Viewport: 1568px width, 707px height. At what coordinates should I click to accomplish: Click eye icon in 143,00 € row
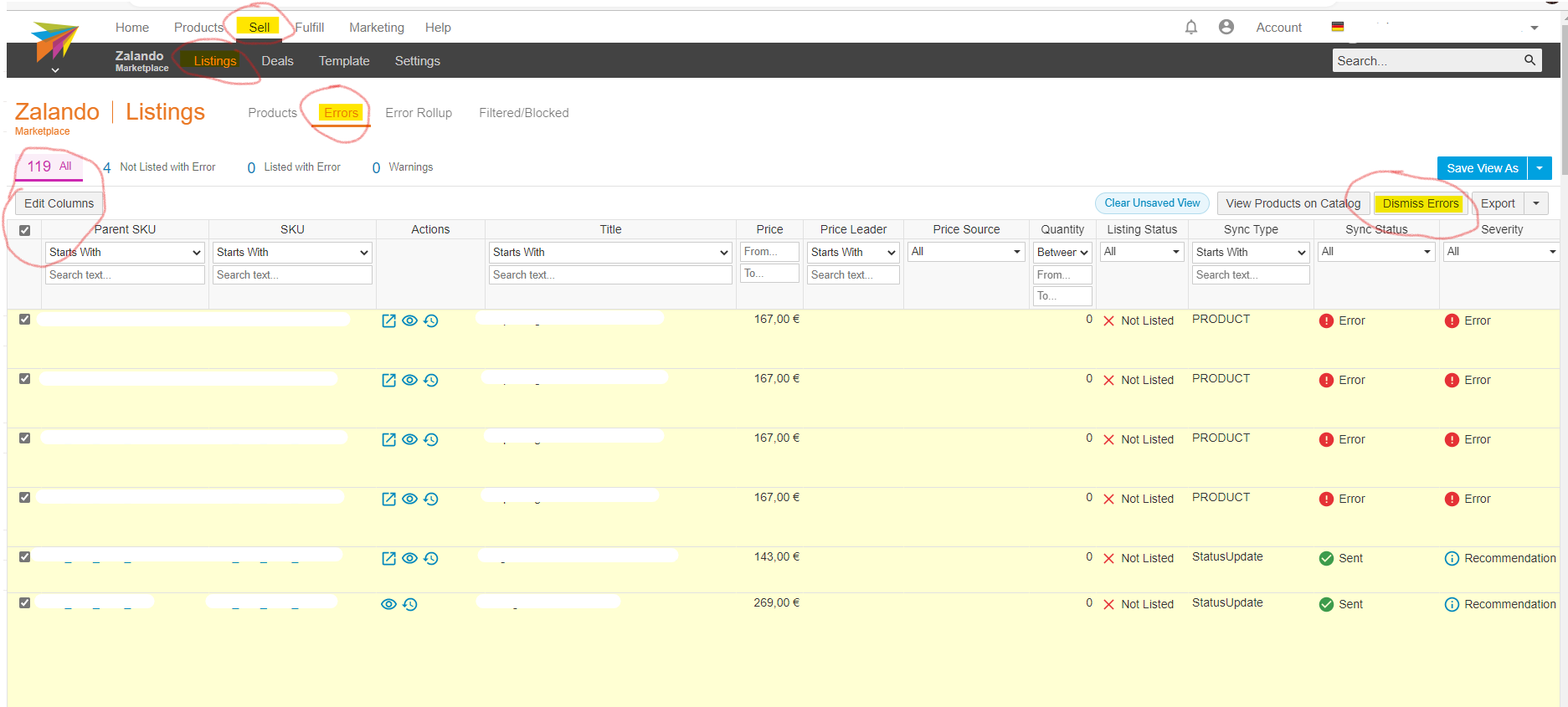point(409,558)
